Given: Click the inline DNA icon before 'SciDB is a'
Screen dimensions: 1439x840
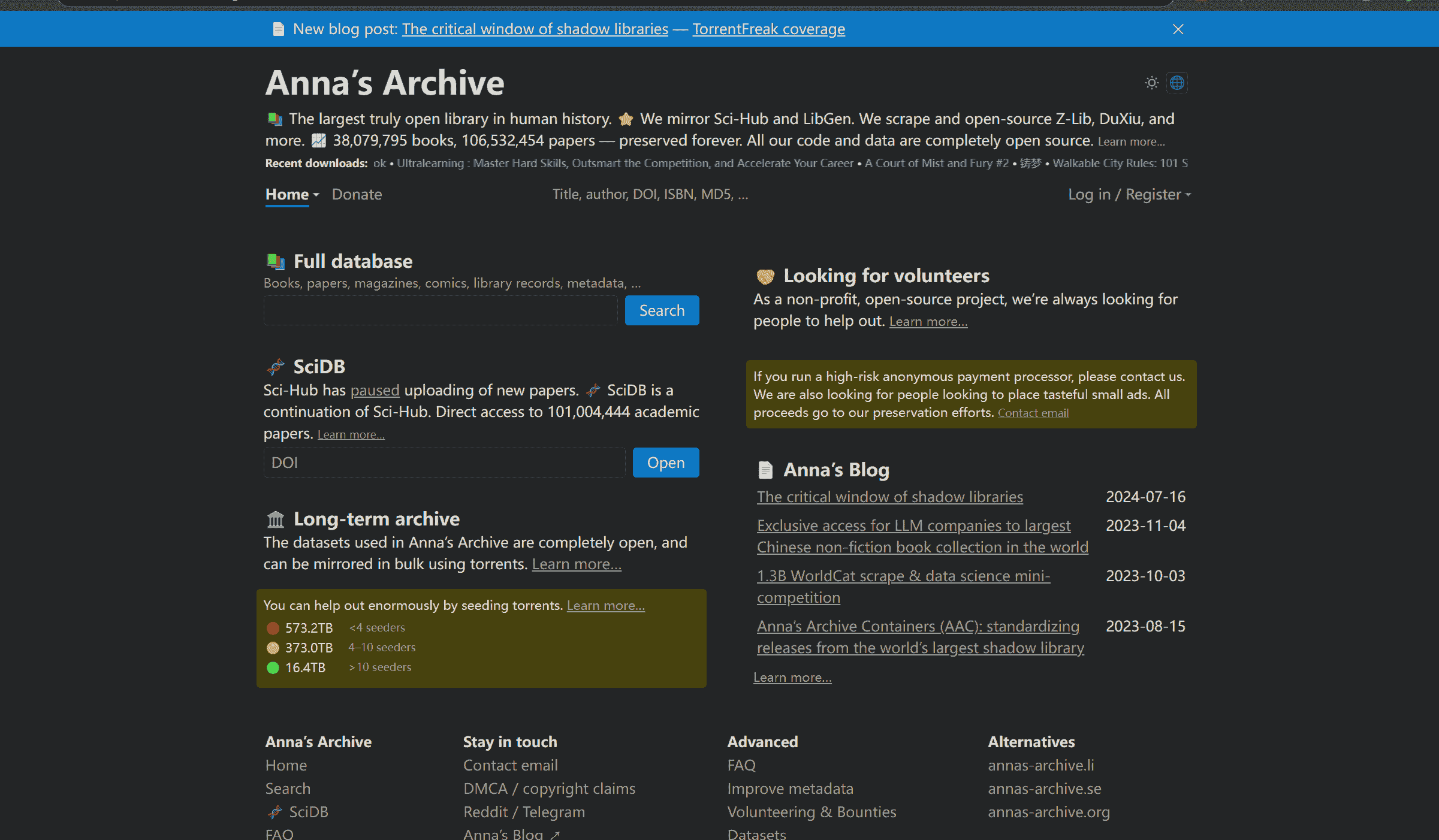Looking at the screenshot, I should (593, 391).
